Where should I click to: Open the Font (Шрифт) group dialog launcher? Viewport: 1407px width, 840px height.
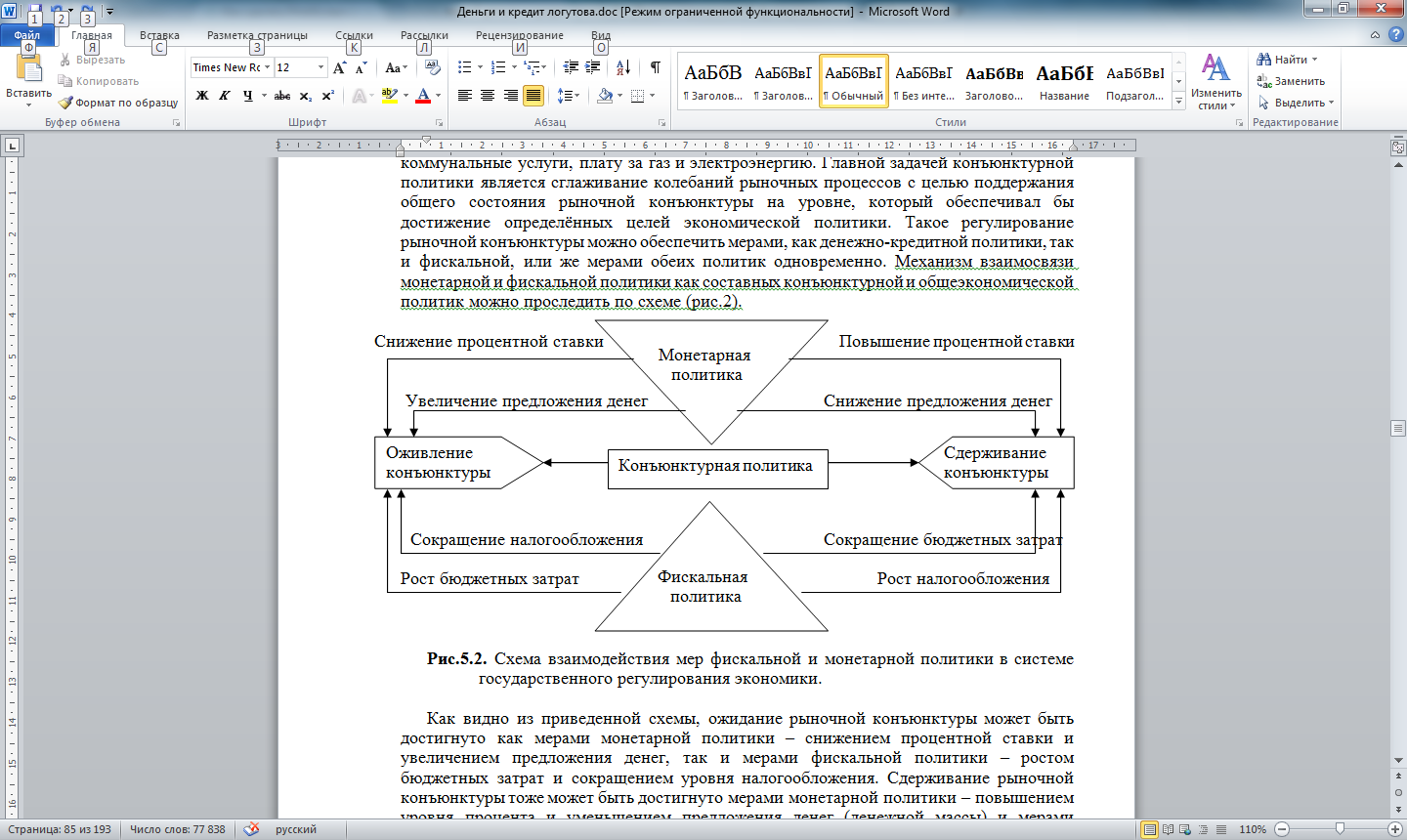(439, 123)
